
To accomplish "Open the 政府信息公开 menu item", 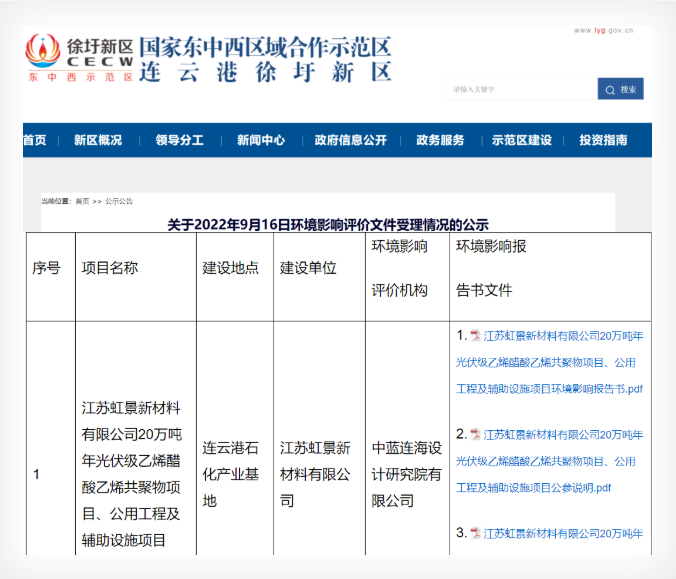I will [351, 140].
